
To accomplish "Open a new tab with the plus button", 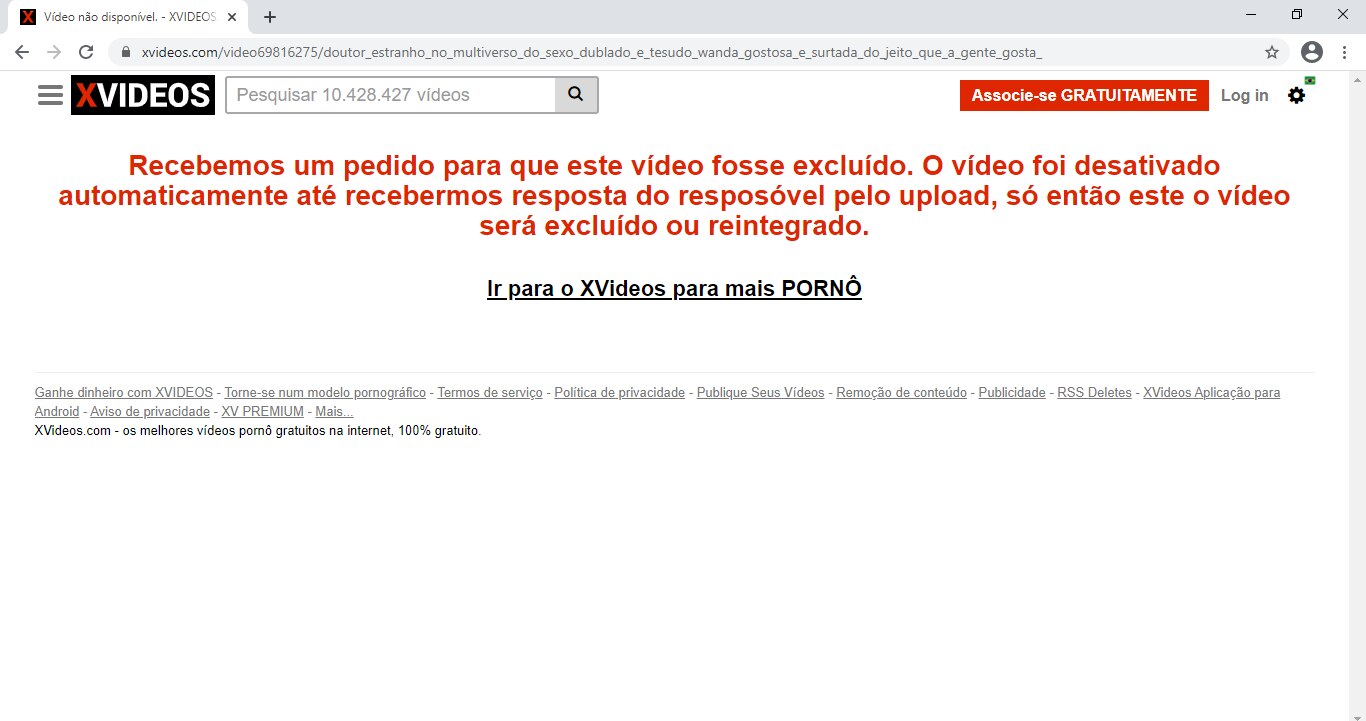I will pyautogui.click(x=269, y=17).
